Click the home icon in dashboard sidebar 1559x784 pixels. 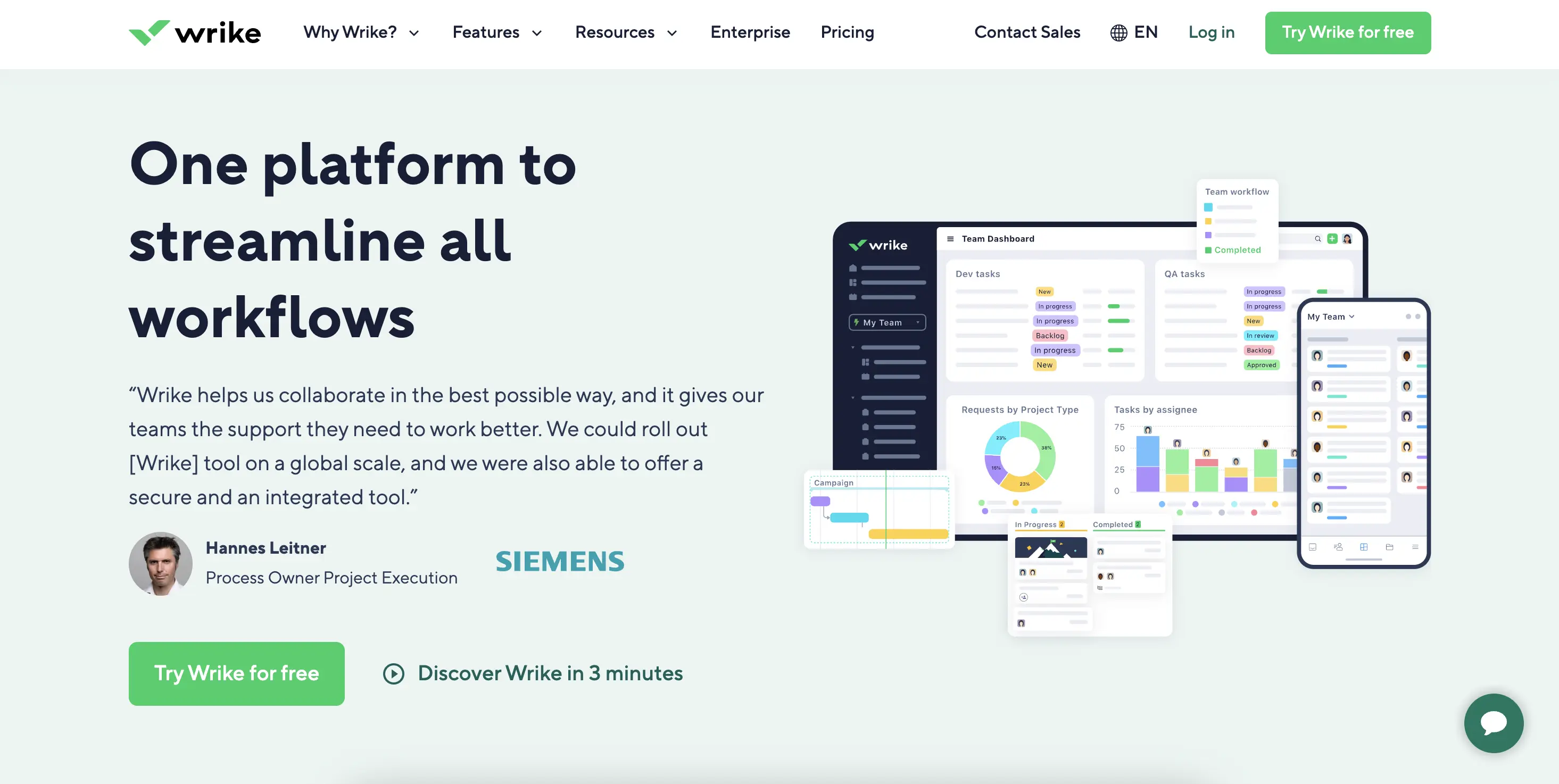point(853,268)
